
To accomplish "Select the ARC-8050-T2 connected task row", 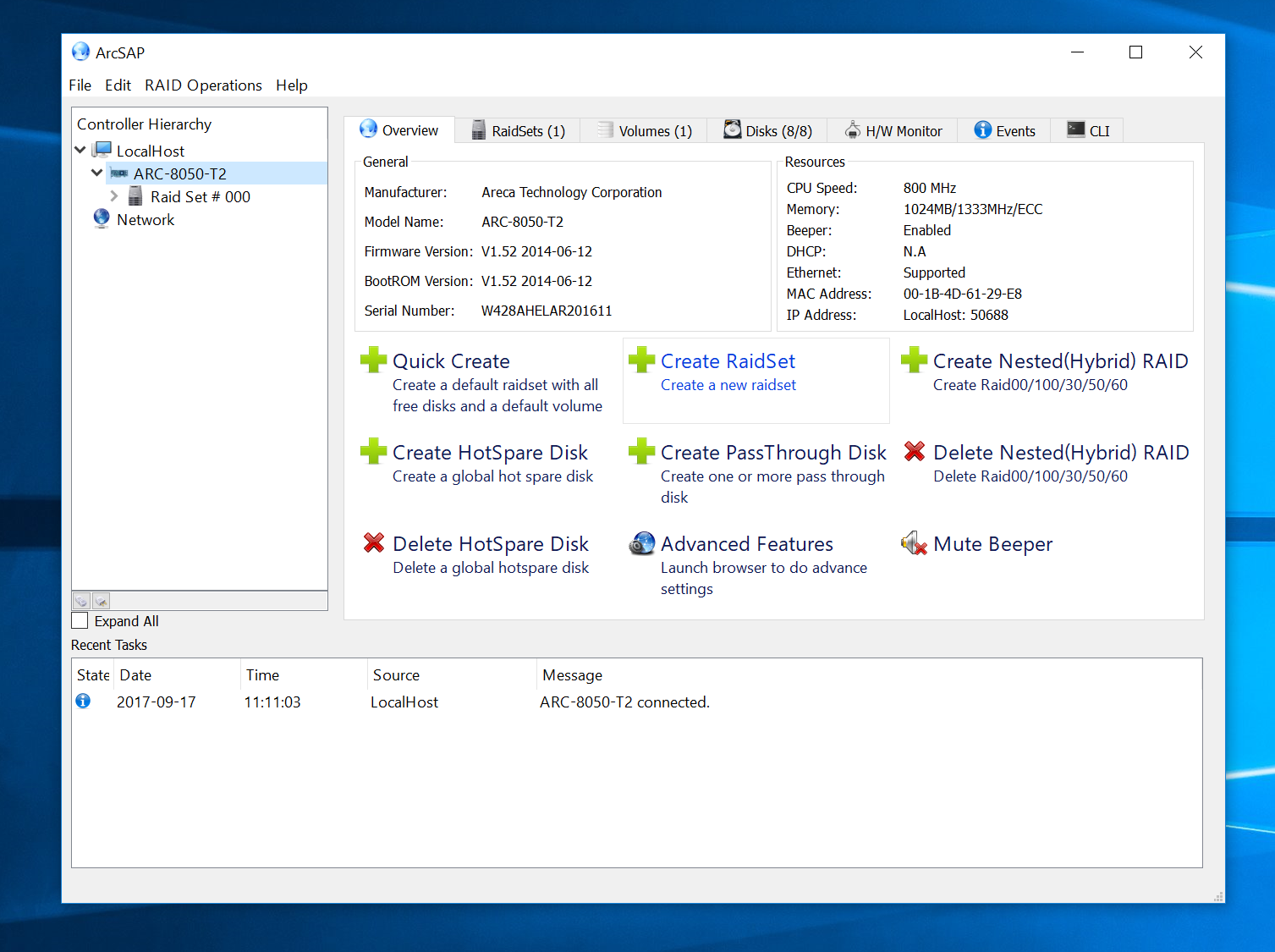I will pyautogui.click(x=624, y=702).
